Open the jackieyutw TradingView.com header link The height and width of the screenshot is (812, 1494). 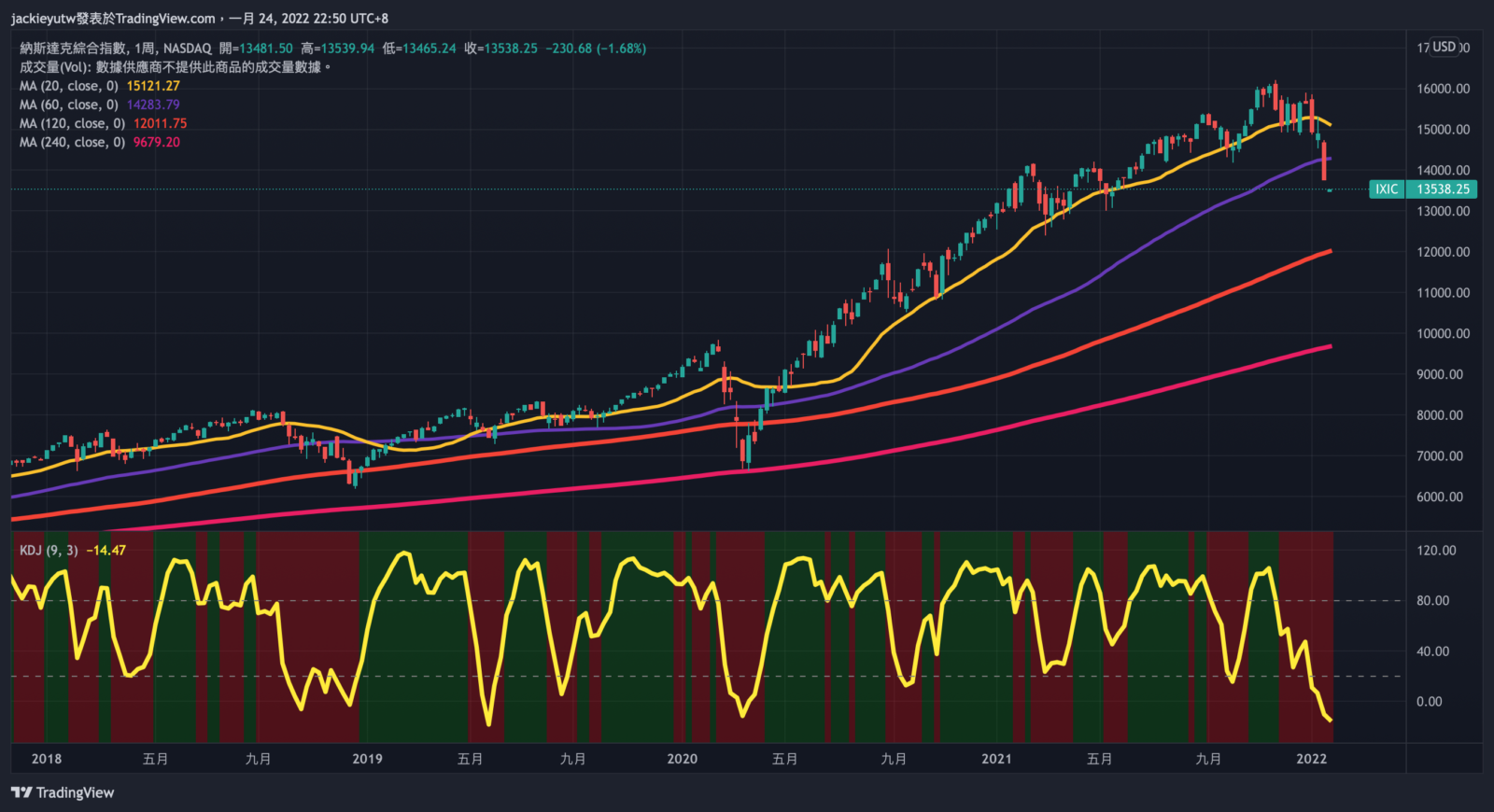[x=112, y=18]
